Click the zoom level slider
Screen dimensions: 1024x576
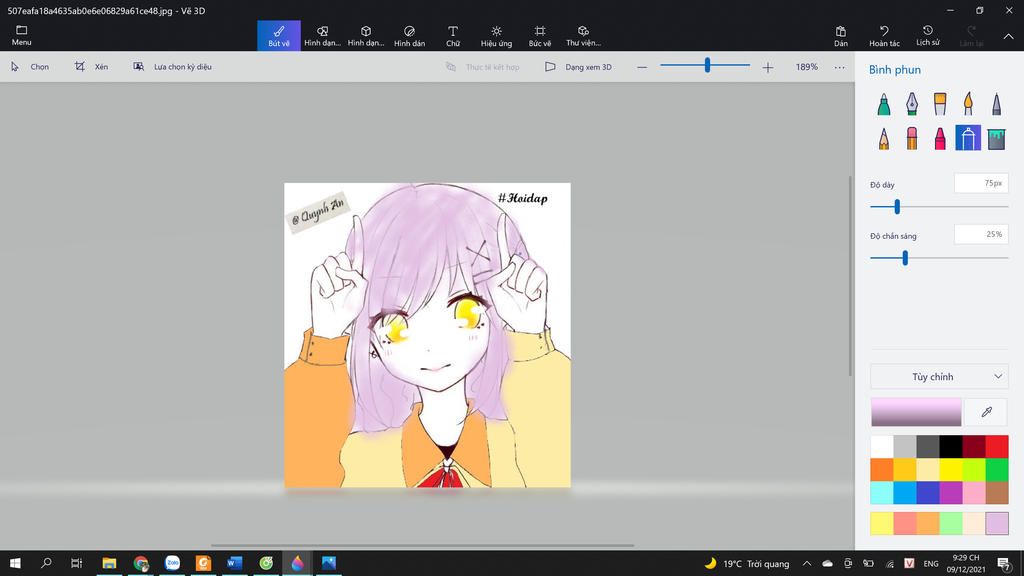705,65
